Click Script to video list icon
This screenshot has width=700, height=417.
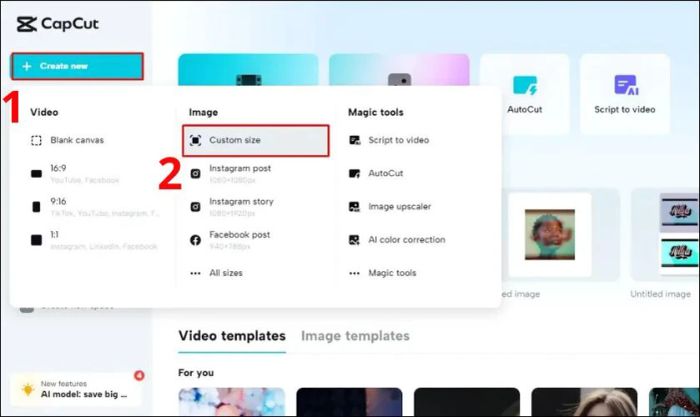pos(354,140)
